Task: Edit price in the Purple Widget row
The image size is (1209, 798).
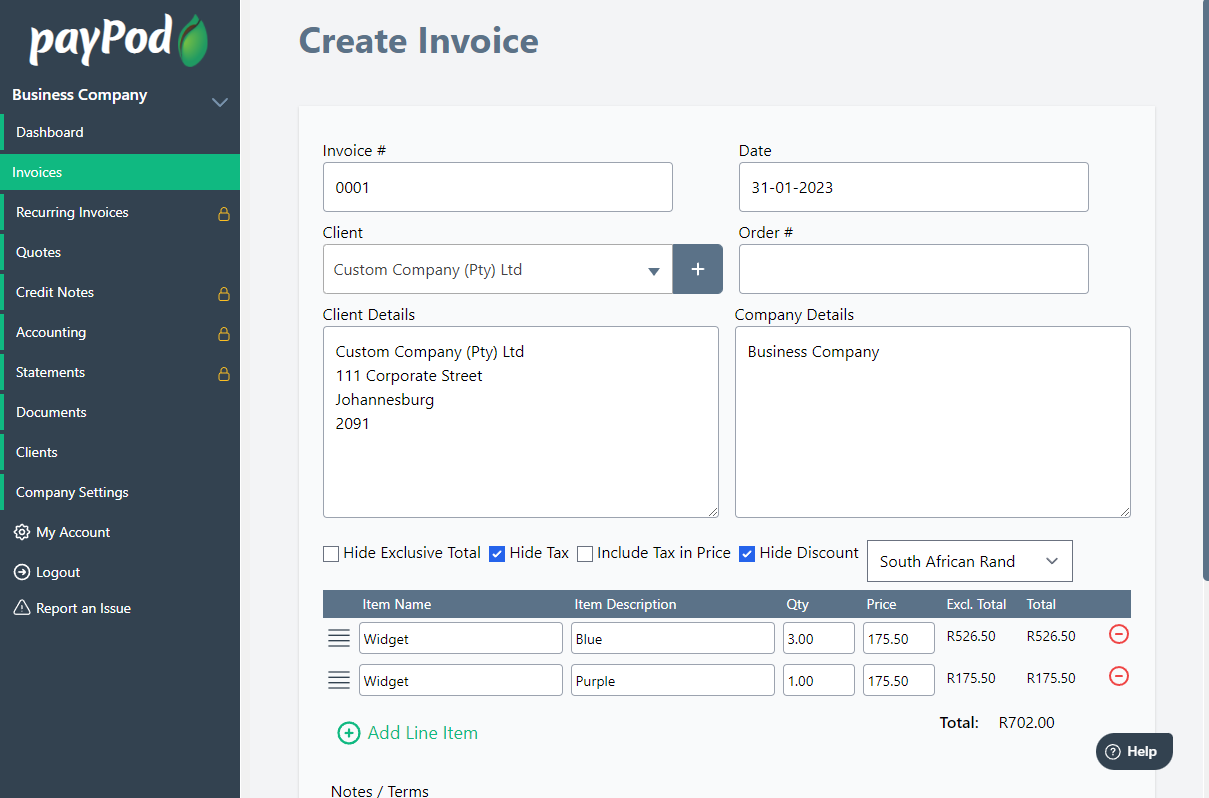Action: [x=899, y=680]
